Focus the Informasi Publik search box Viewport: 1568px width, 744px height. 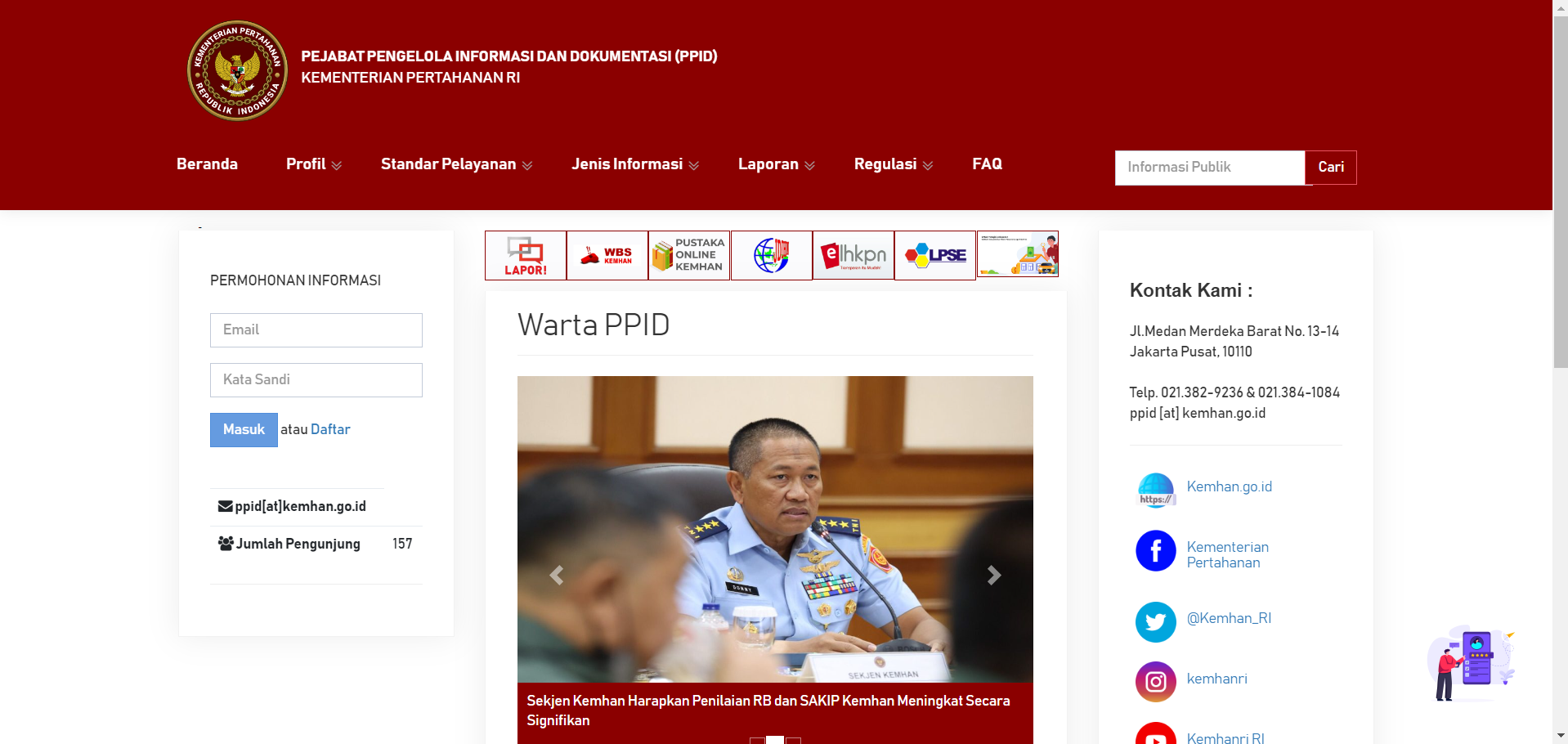point(1209,168)
